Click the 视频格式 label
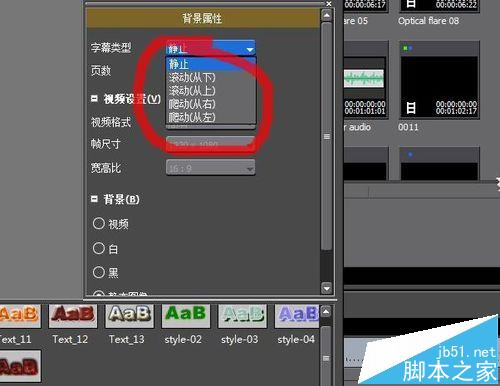500x386 pixels. click(111, 122)
